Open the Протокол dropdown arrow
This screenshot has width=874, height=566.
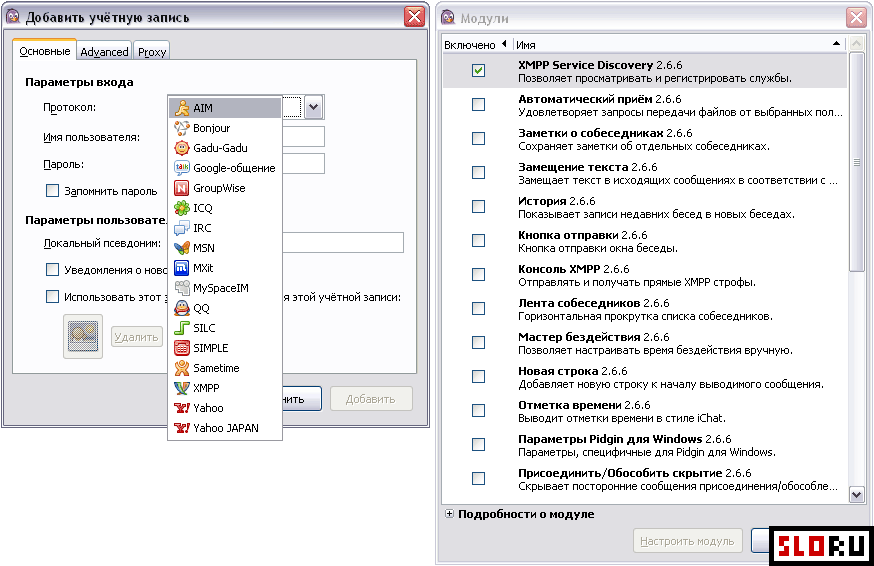(x=314, y=107)
